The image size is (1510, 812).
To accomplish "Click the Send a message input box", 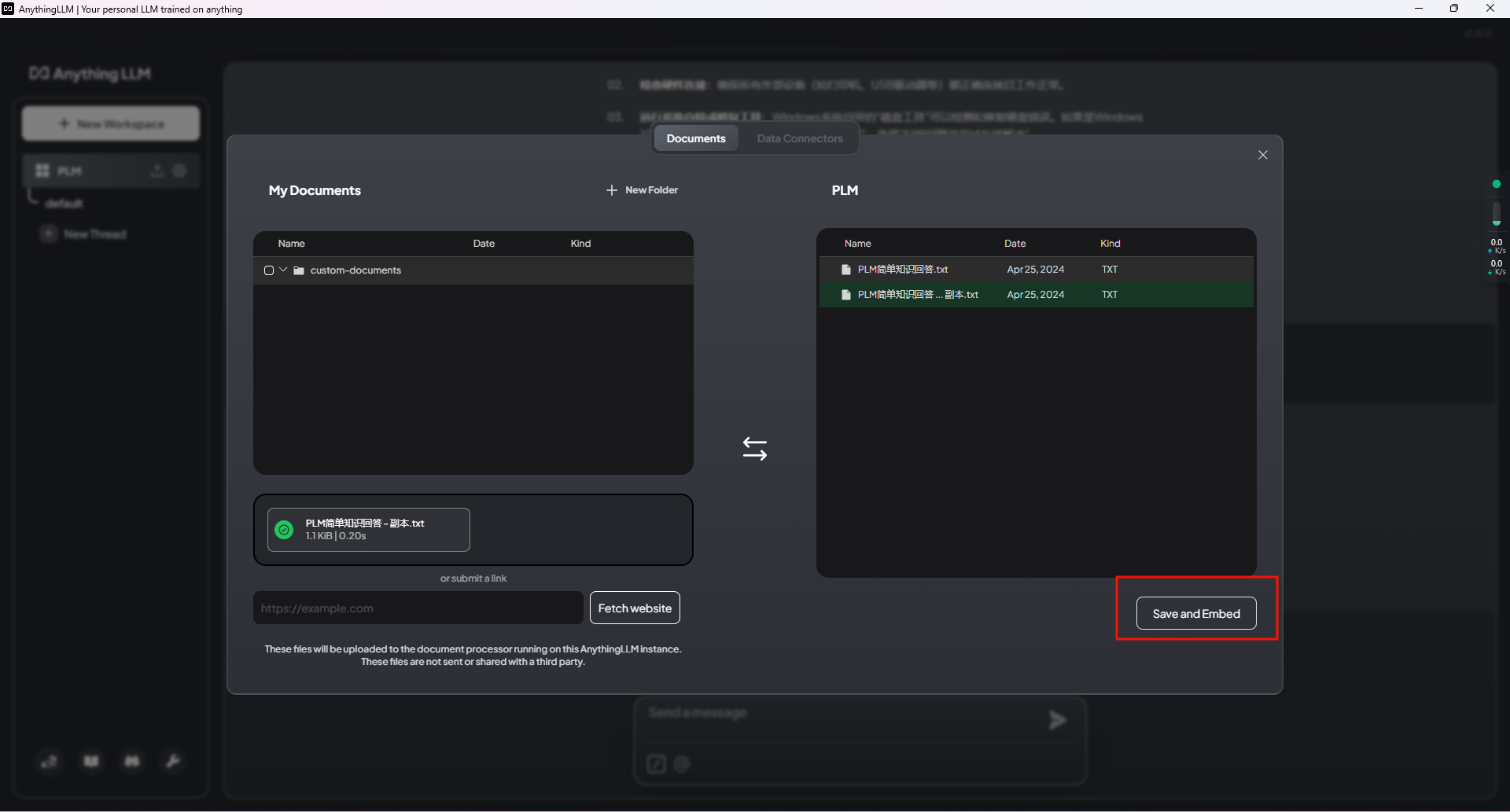I will coord(842,714).
